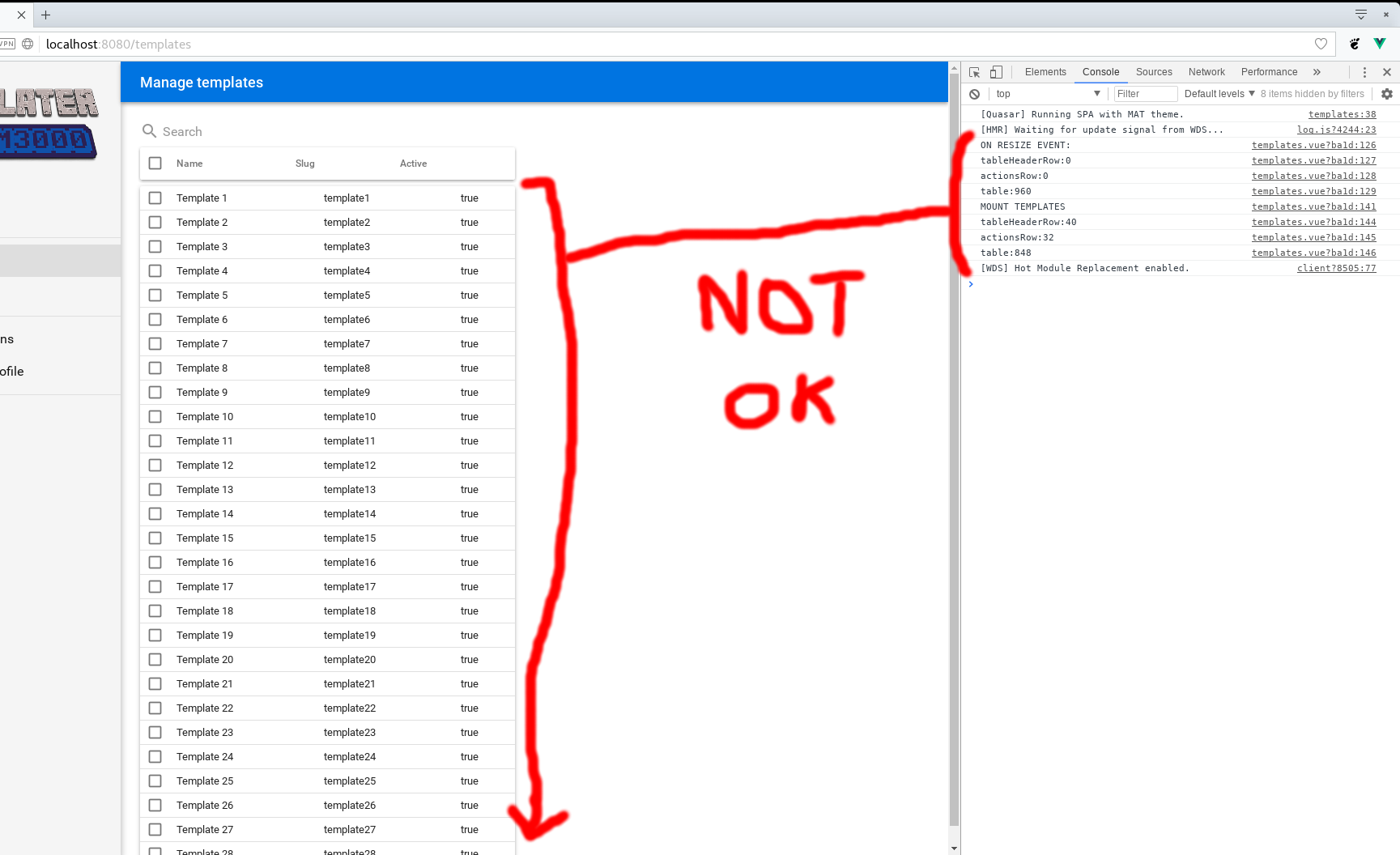Close the current browser tab
The image size is (1400, 855).
click(x=21, y=15)
